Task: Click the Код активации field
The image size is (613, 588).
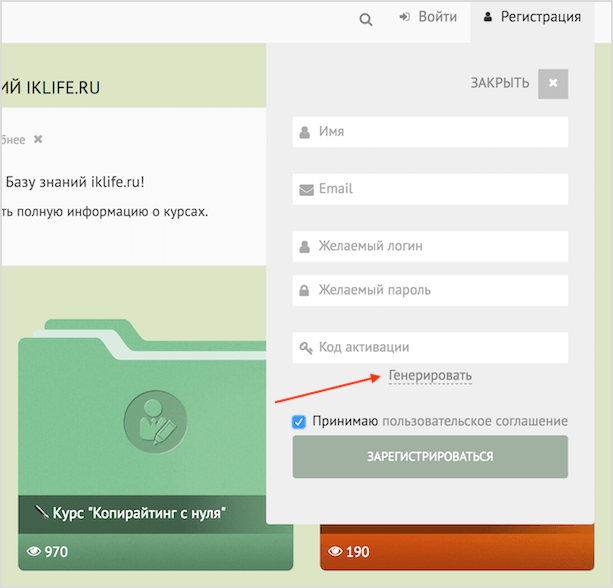Action: [x=430, y=348]
